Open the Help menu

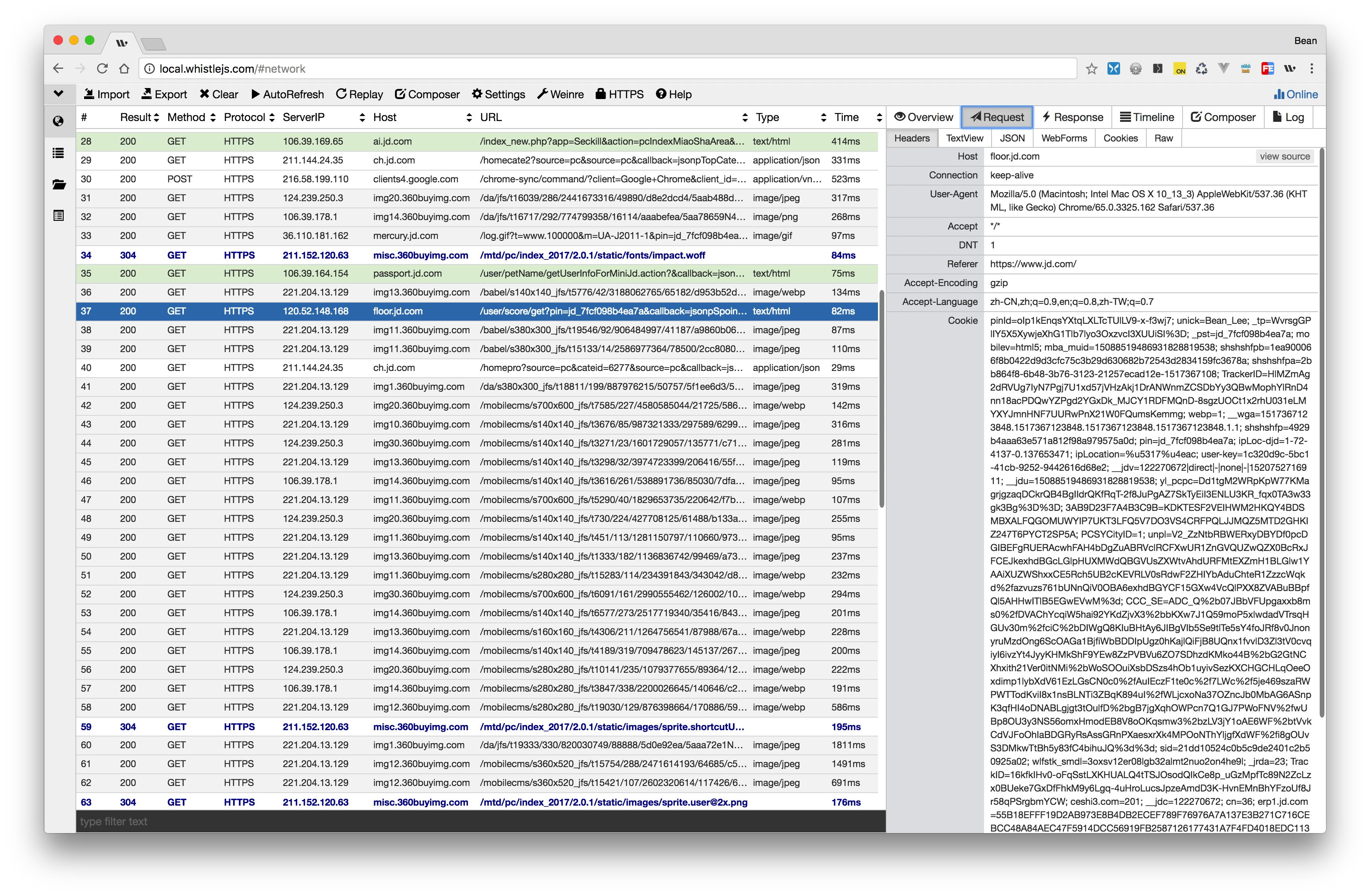[674, 94]
